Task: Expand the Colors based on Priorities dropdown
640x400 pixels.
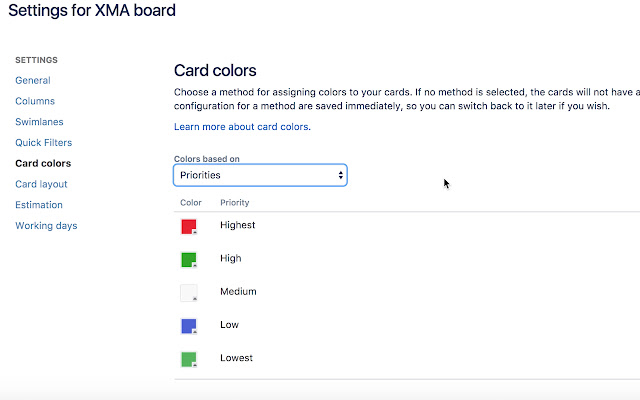Action: click(260, 175)
